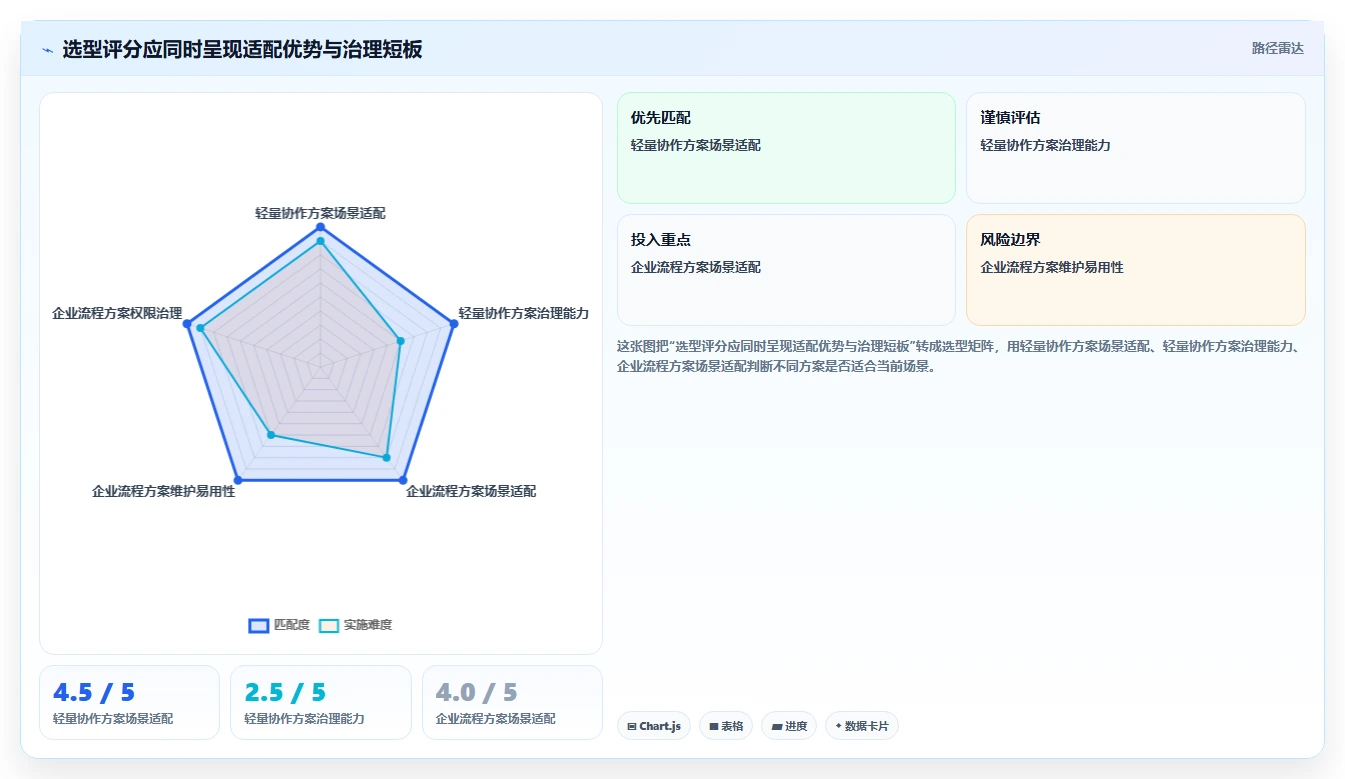
Task: Click the description paragraph beginning 这张图把
Action: coord(958,356)
